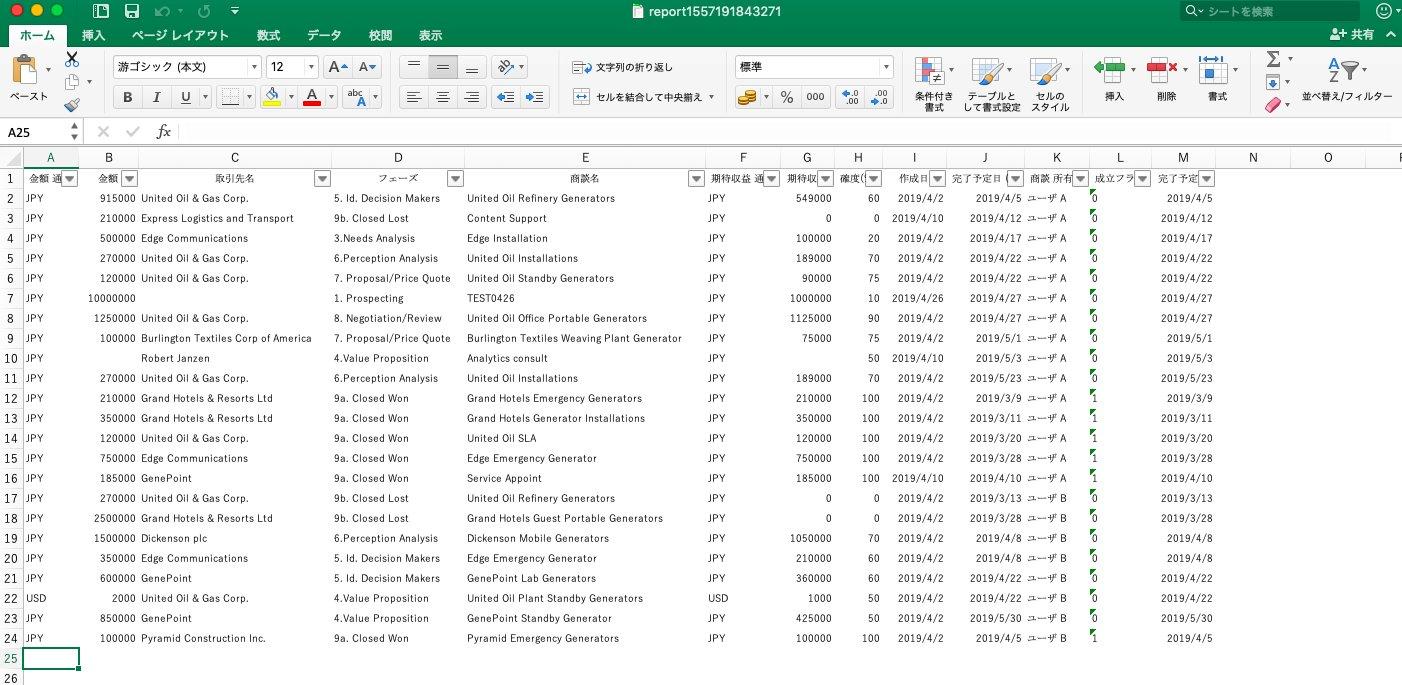Open the fill color dropdown arrow
This screenshot has width=1402, height=685.
[291, 97]
